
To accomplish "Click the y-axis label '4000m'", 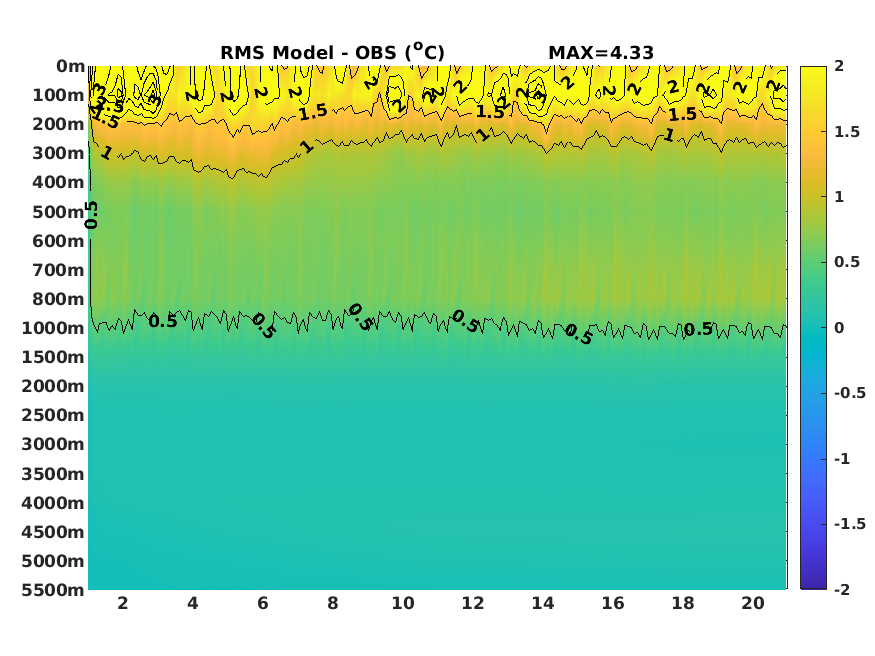I will click(x=53, y=503).
